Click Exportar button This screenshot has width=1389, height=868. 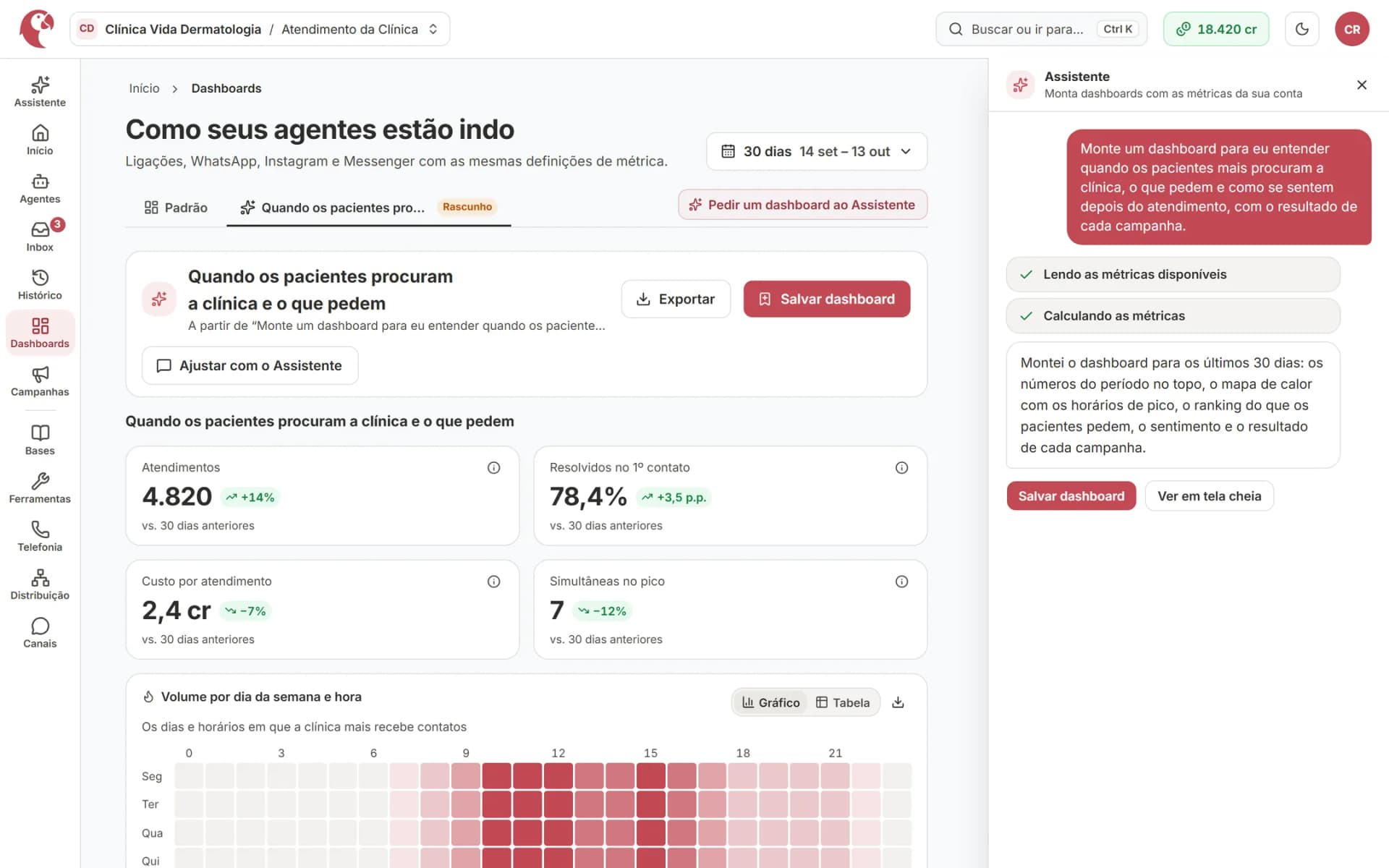[676, 299]
